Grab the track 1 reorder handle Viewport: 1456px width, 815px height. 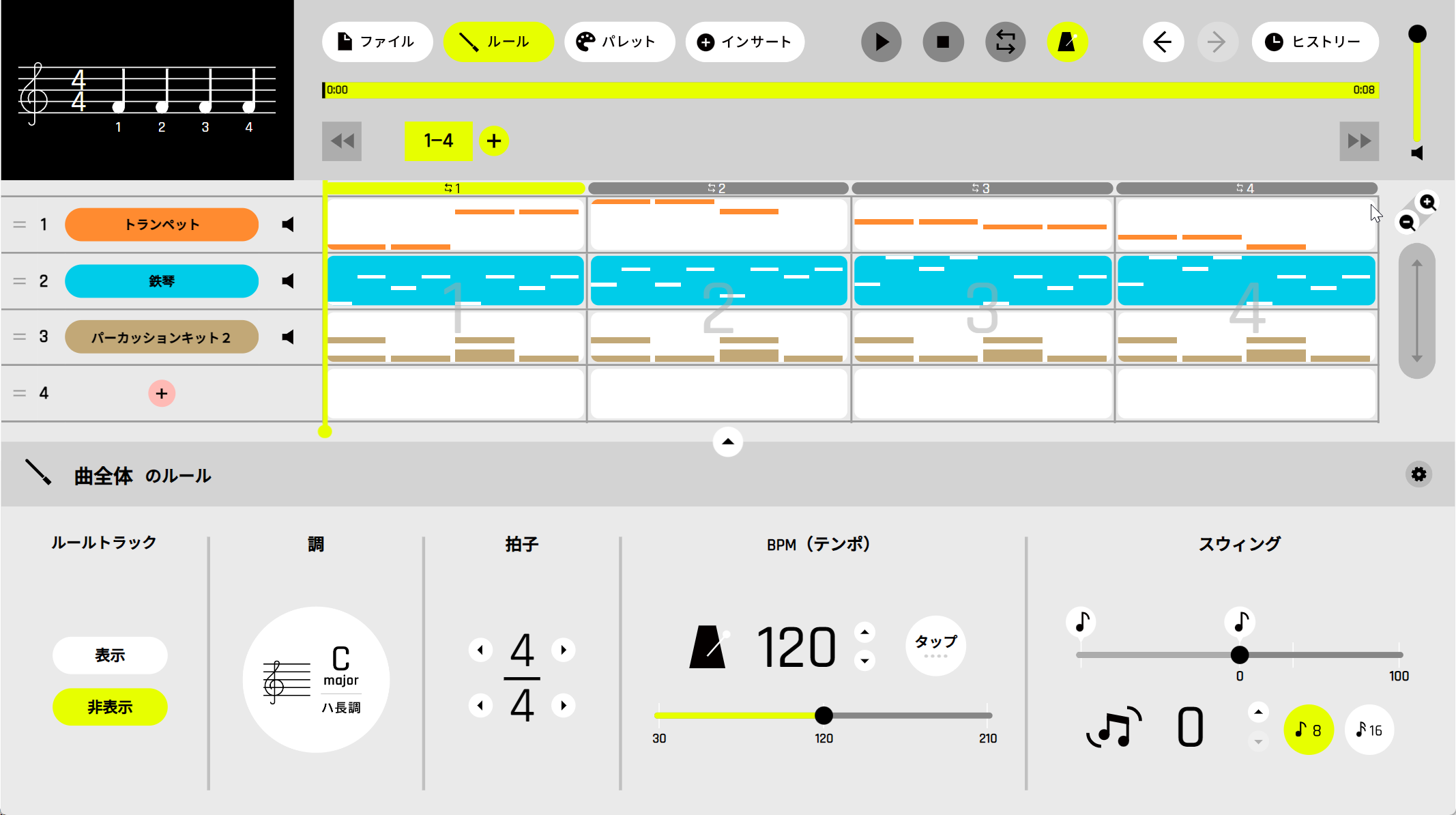(20, 225)
